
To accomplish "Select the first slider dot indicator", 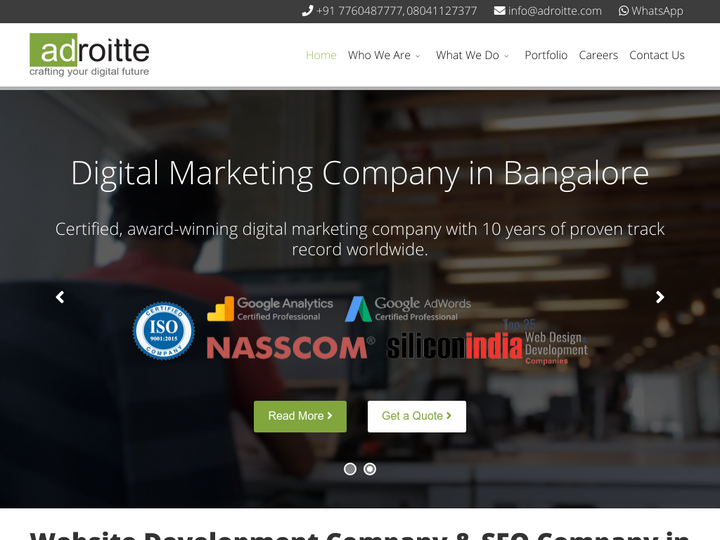I will 350,469.
